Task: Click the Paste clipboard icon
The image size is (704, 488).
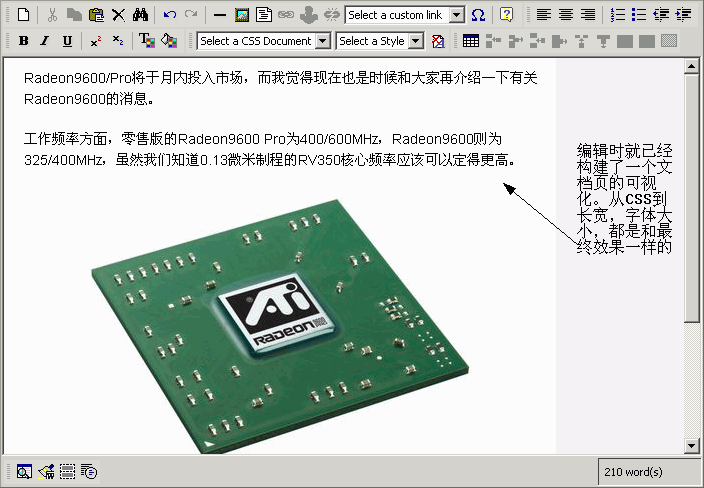Action: click(96, 15)
